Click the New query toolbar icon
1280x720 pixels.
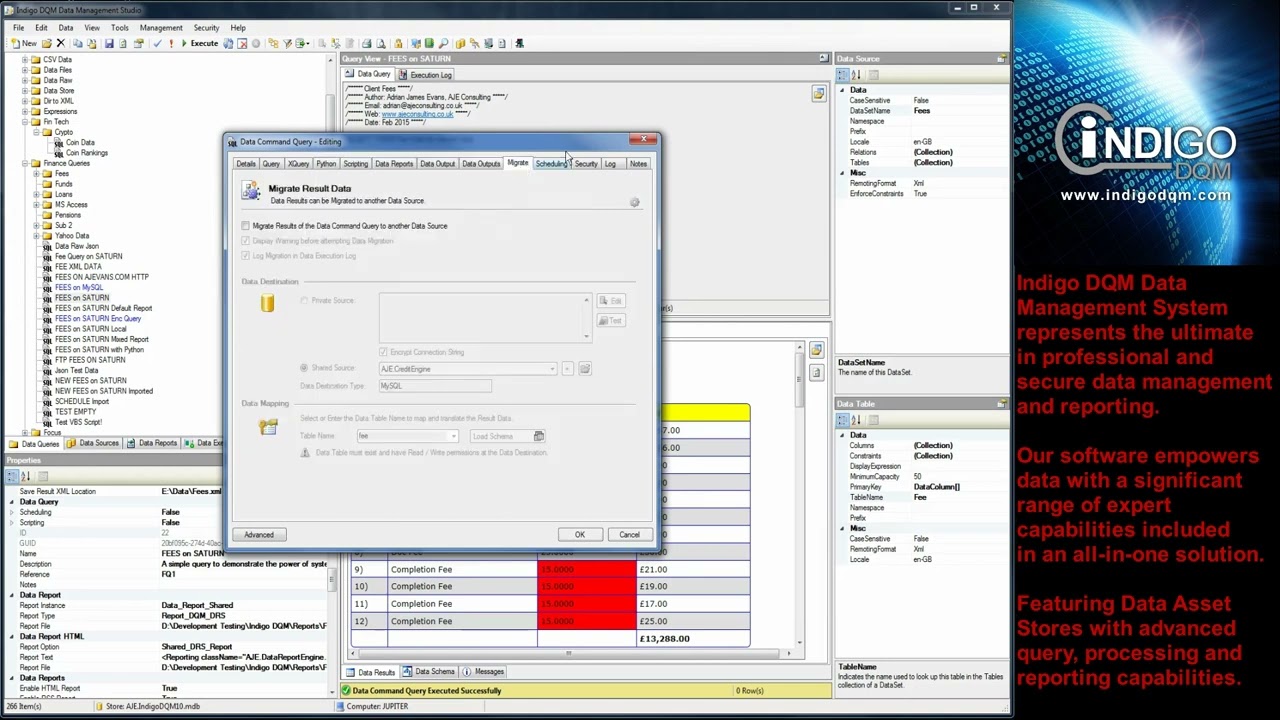pyautogui.click(x=23, y=43)
